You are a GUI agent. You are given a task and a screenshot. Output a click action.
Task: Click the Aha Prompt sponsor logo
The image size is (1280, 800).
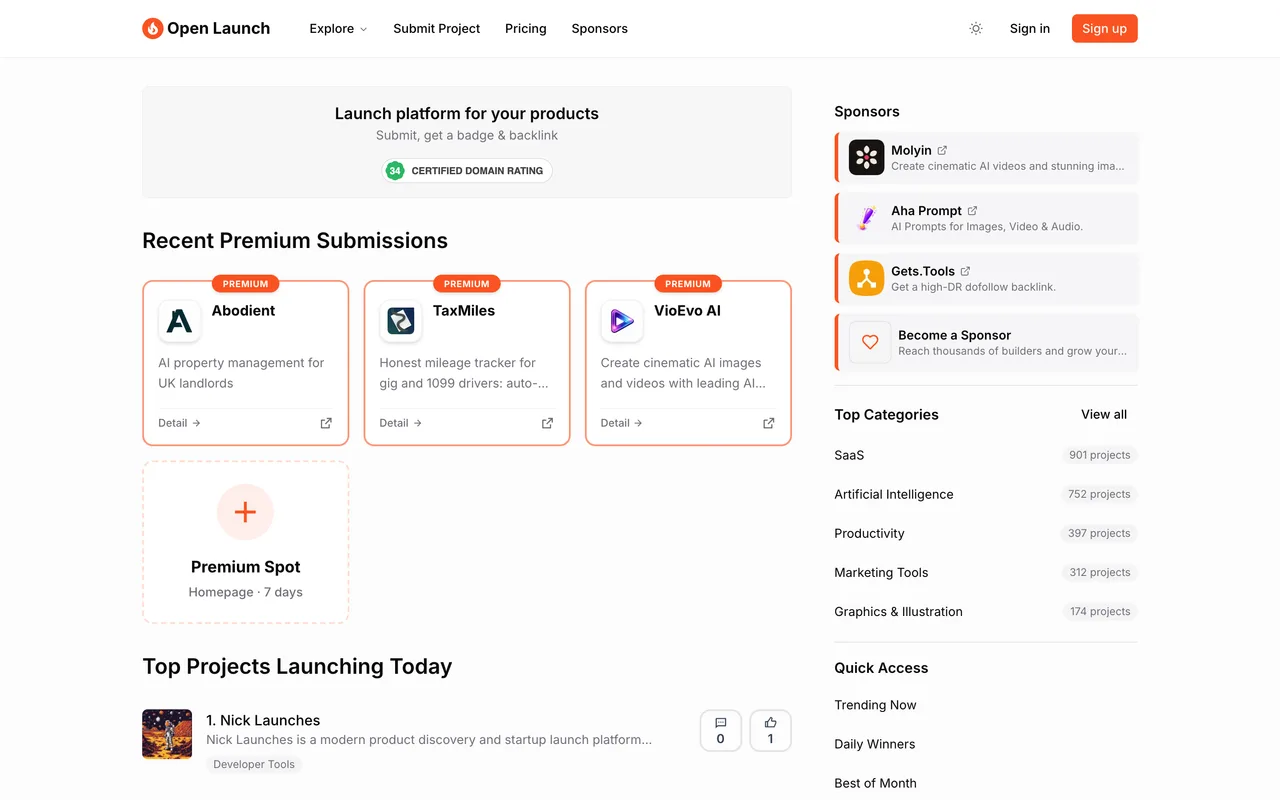[x=866, y=218]
